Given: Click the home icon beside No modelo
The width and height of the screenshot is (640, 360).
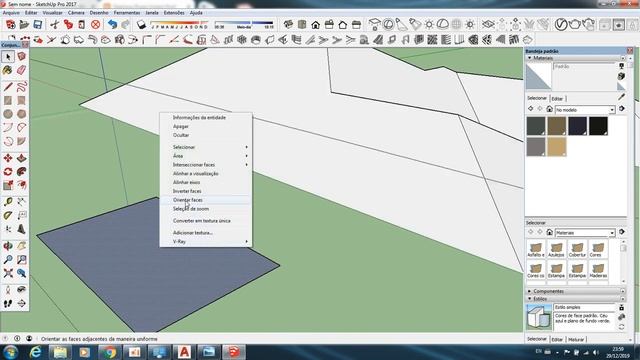Looking at the screenshot, I should coord(549,109).
